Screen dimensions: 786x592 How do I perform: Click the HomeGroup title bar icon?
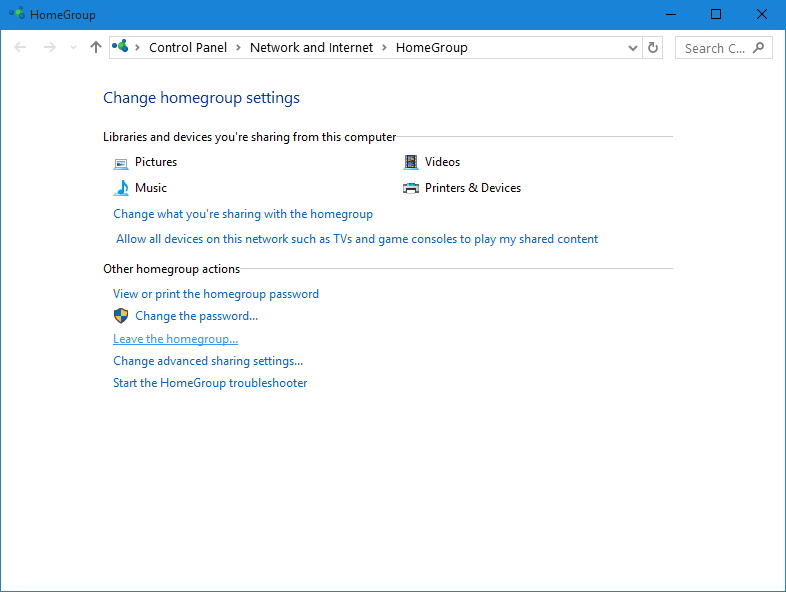(17, 14)
